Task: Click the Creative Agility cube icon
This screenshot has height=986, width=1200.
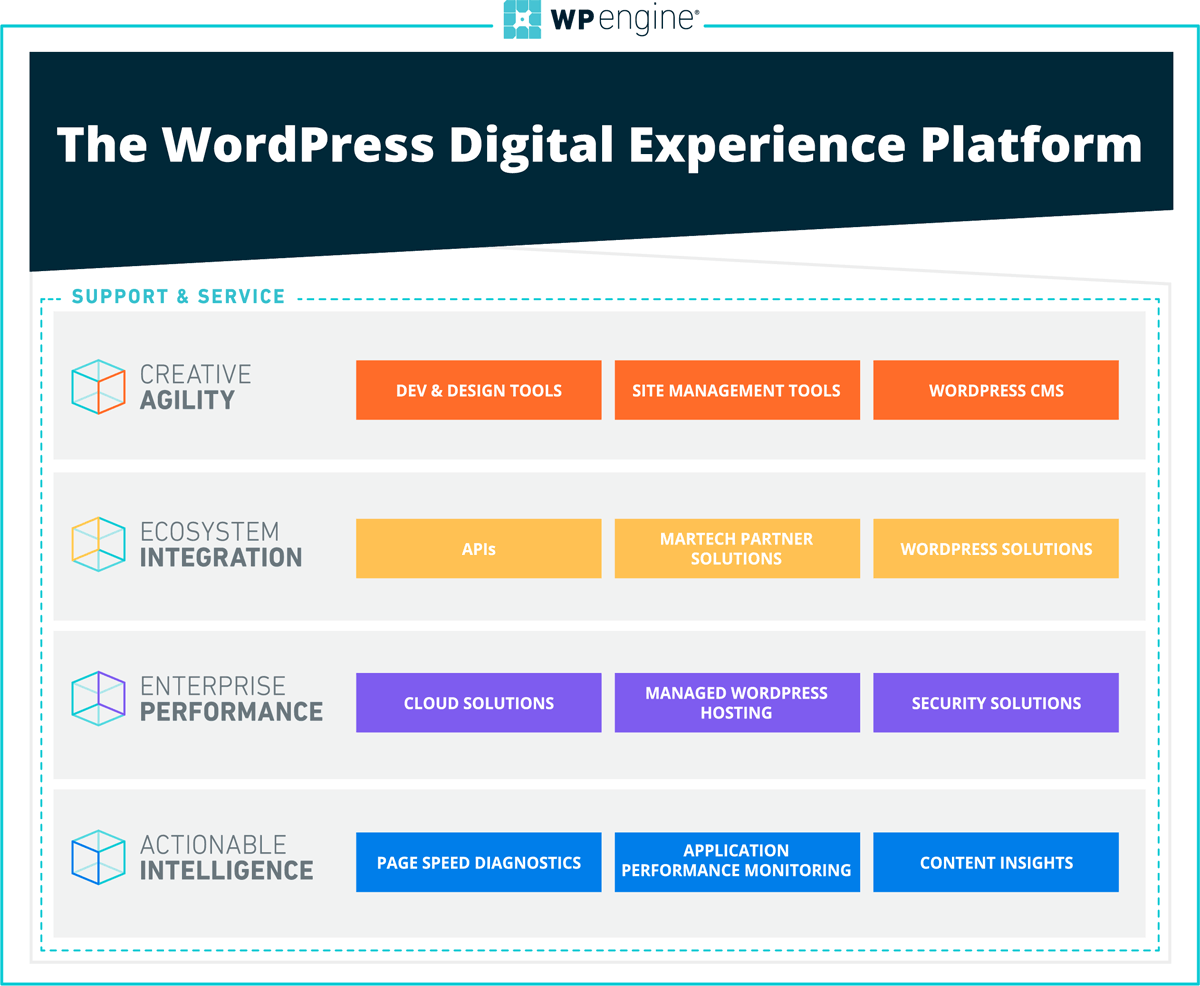Action: (98, 387)
